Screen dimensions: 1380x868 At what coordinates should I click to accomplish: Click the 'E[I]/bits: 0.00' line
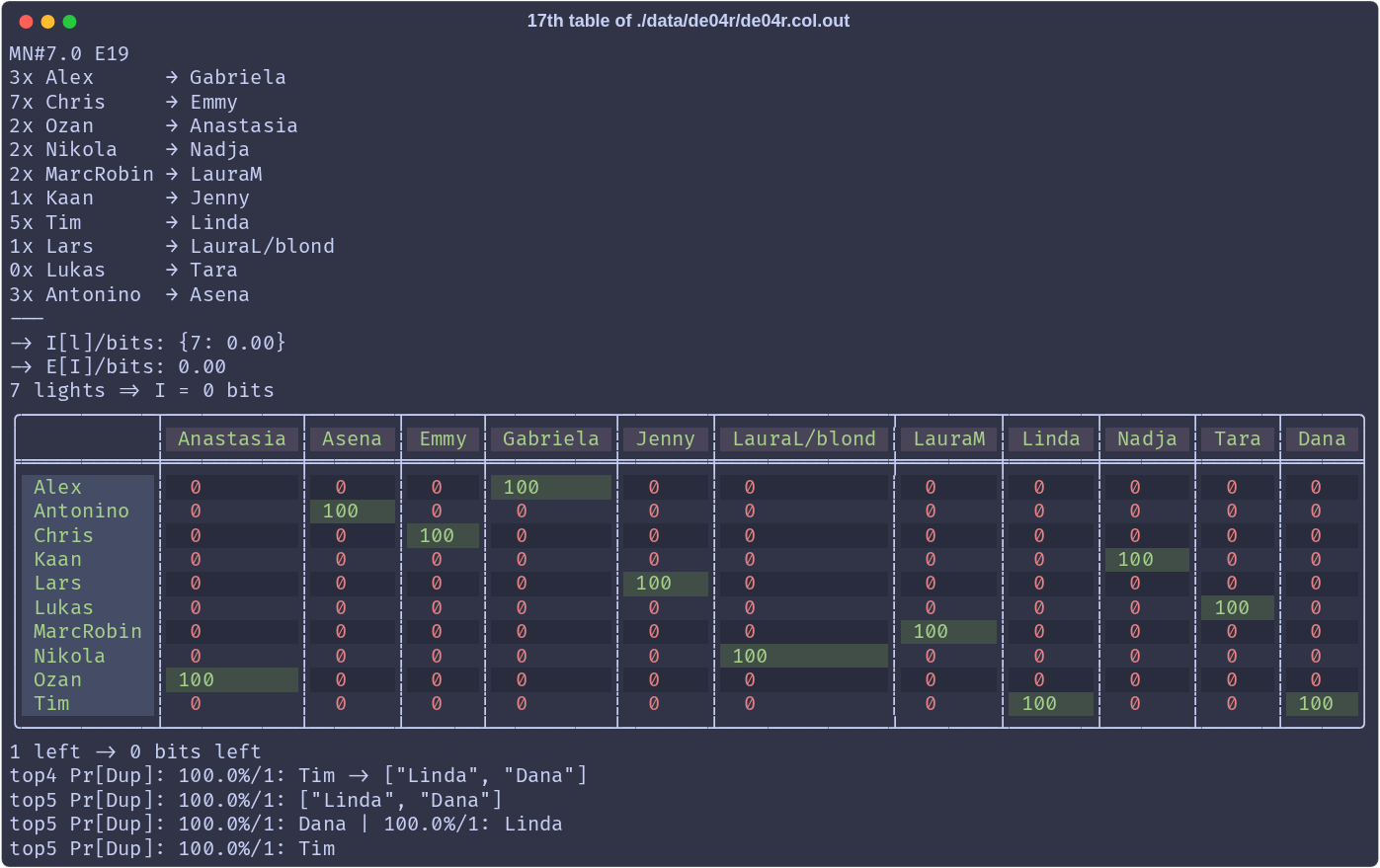118,366
